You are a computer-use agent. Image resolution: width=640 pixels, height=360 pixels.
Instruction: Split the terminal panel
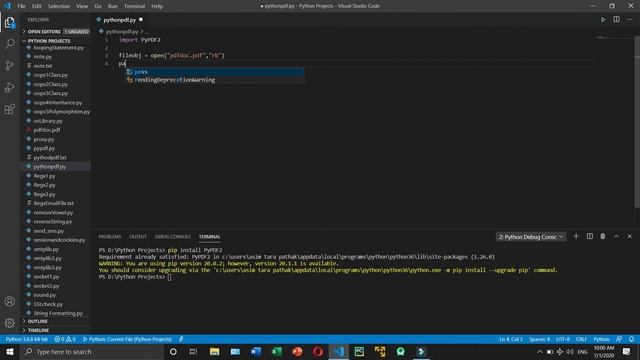click(x=590, y=236)
